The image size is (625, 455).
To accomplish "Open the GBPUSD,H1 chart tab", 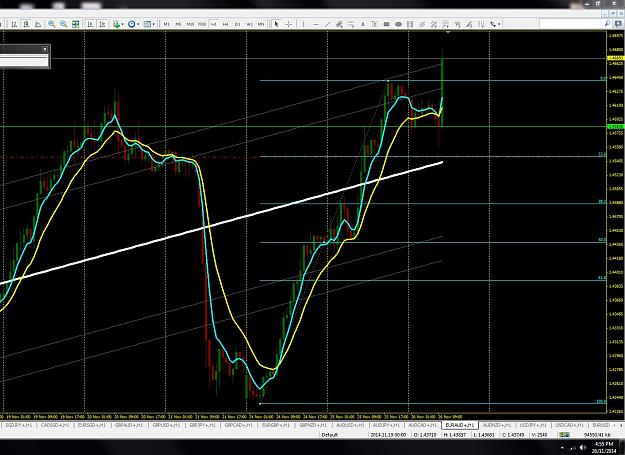I will tap(166, 426).
